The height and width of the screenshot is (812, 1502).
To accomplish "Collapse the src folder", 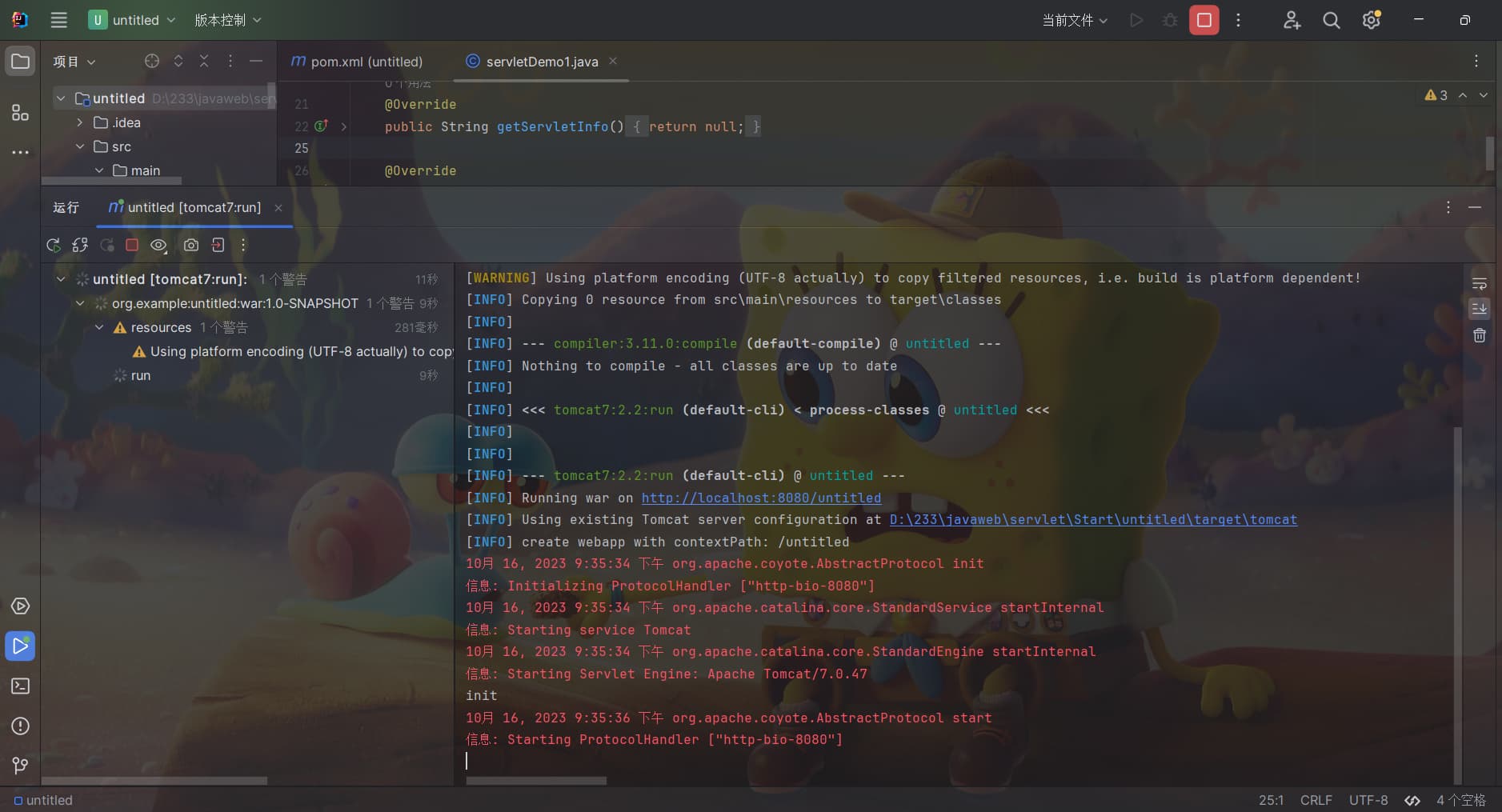I will pos(80,146).
